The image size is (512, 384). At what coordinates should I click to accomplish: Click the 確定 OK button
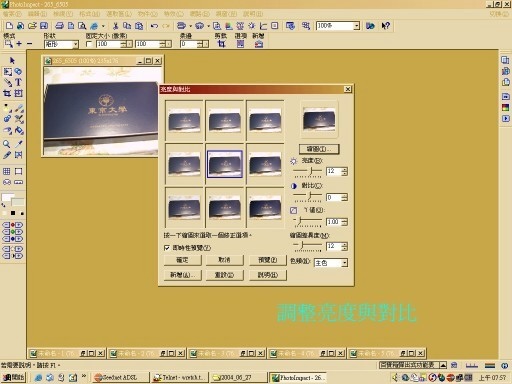pyautogui.click(x=183, y=260)
